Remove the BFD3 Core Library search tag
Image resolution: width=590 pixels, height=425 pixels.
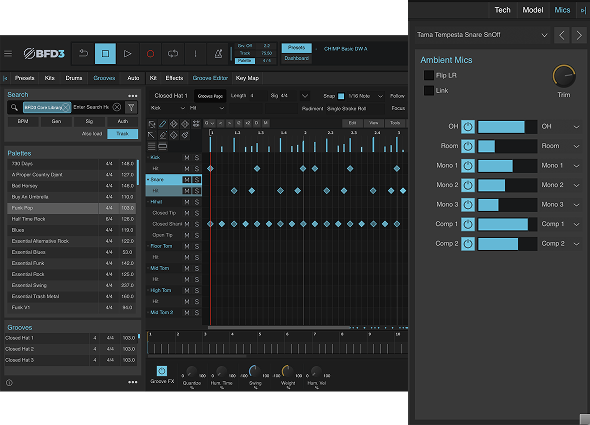[66, 107]
